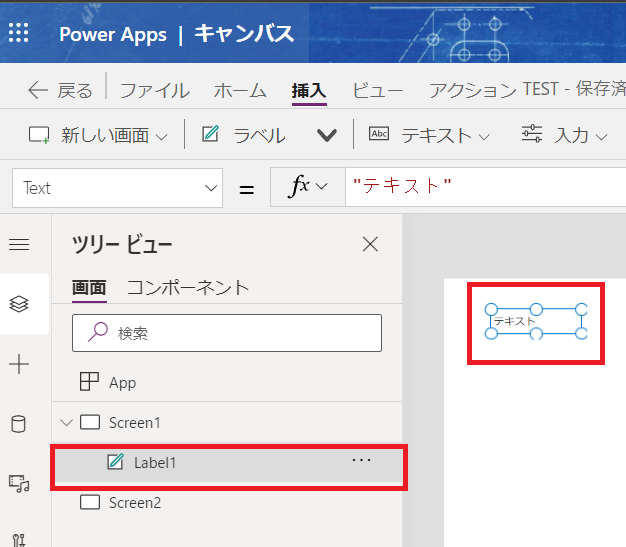Open the Home tab

click(x=240, y=90)
